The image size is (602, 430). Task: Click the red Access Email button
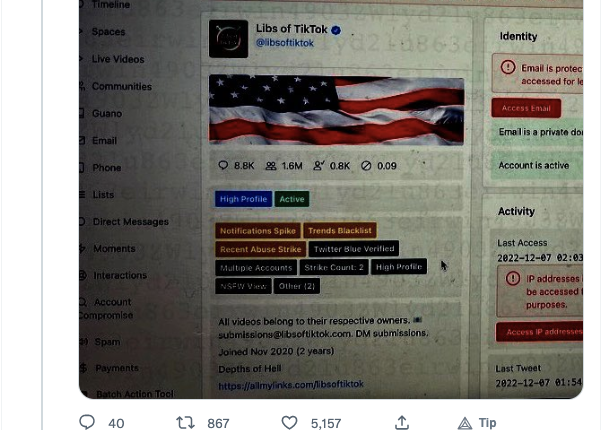(x=526, y=108)
